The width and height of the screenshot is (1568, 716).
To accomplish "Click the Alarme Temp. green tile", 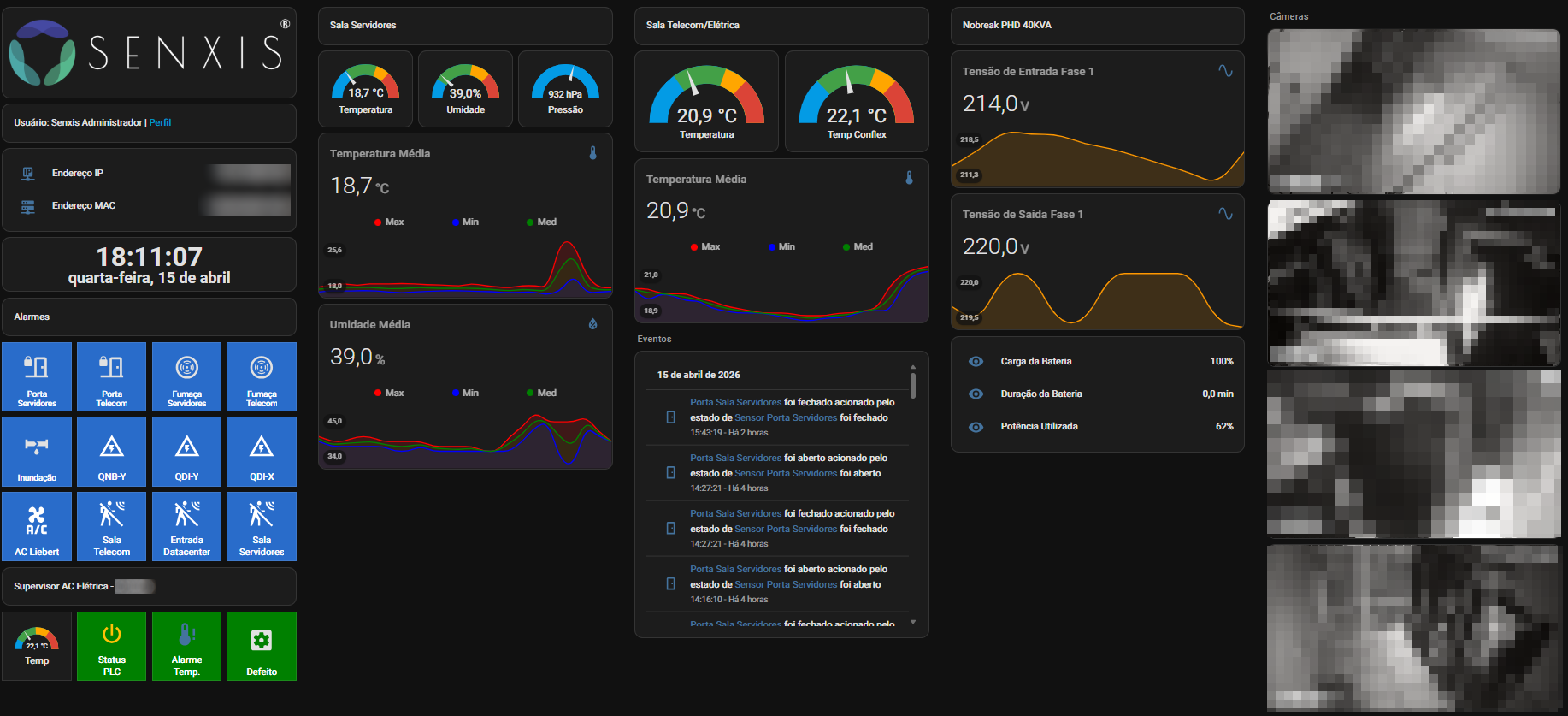I will tap(186, 646).
